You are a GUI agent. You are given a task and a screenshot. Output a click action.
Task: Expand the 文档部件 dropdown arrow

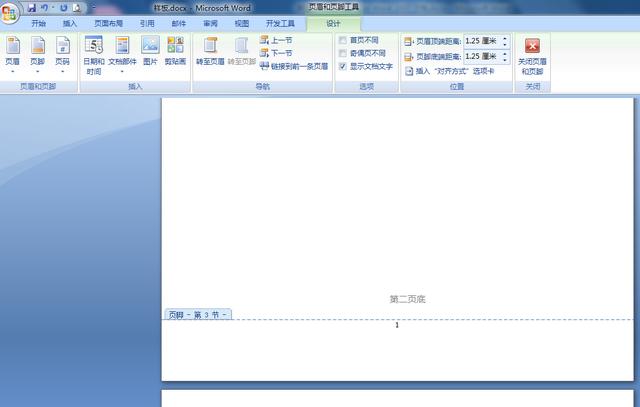click(x=122, y=72)
